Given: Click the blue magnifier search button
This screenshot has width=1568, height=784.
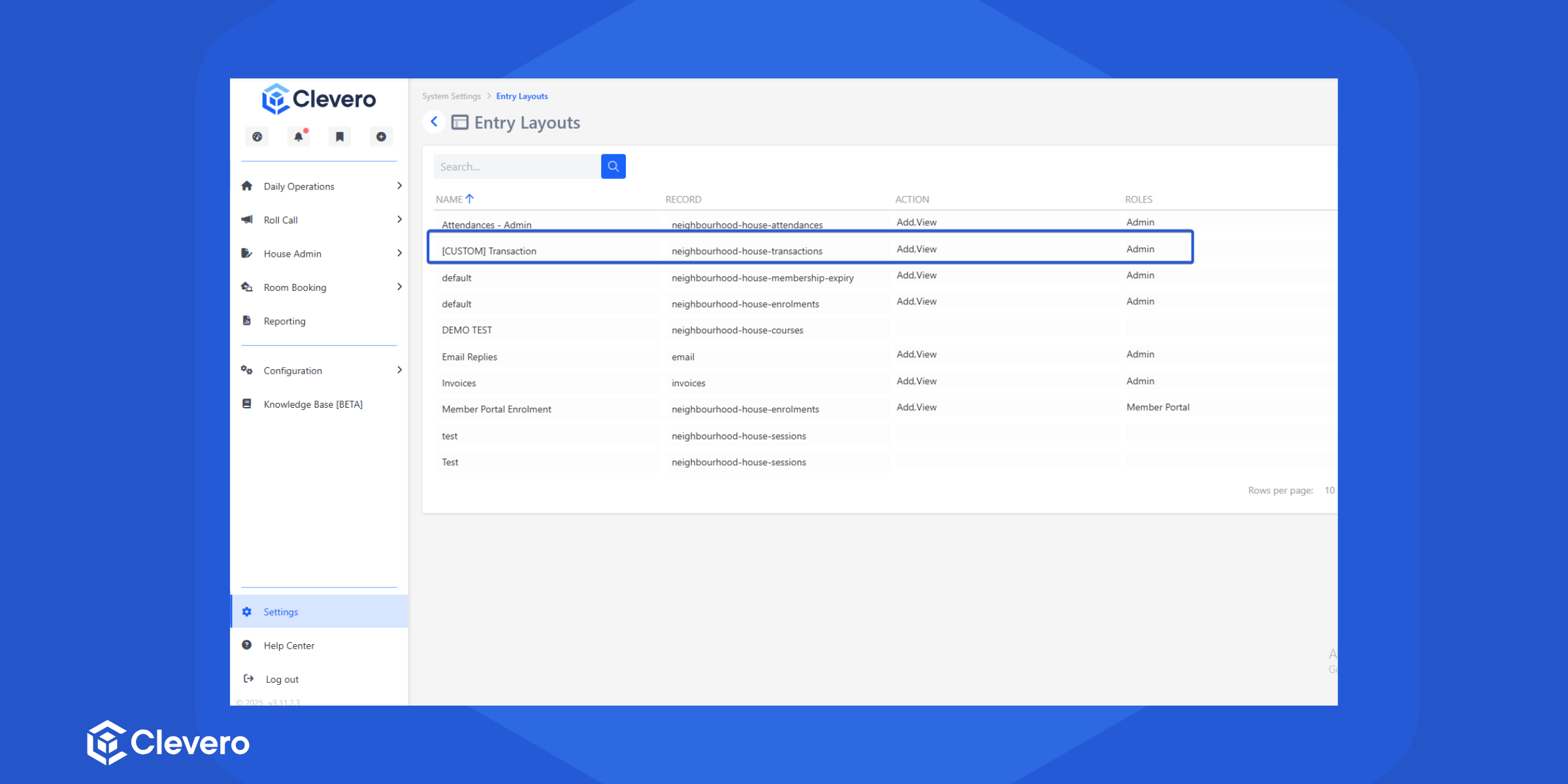Looking at the screenshot, I should coord(613,167).
